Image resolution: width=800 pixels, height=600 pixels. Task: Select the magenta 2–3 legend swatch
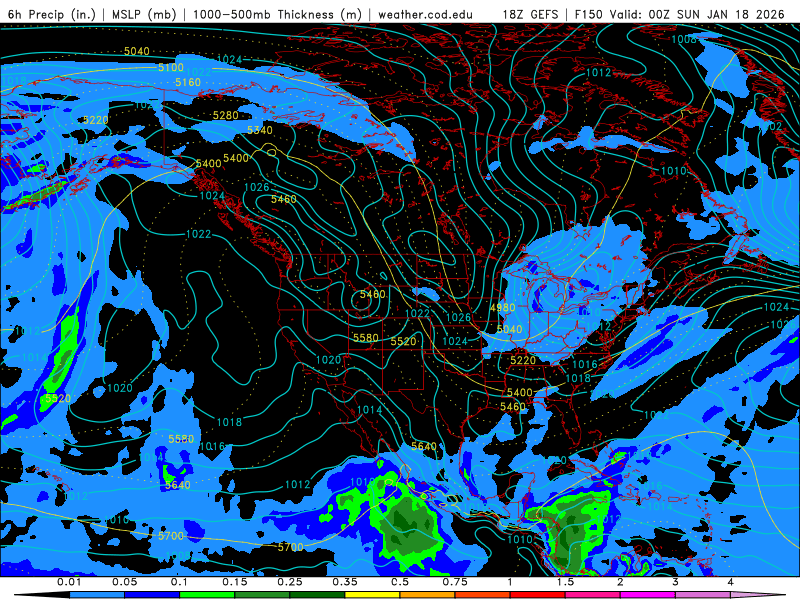648,595
